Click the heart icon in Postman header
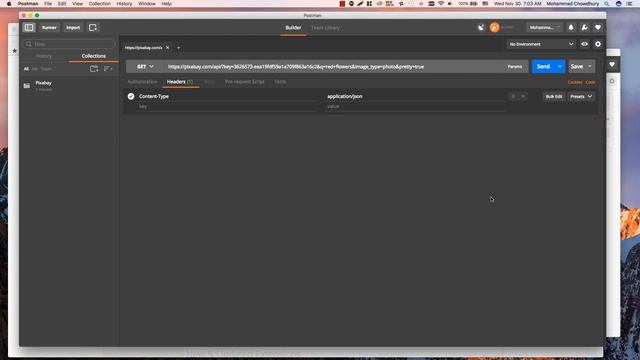The width and height of the screenshot is (640, 360). click(598, 27)
